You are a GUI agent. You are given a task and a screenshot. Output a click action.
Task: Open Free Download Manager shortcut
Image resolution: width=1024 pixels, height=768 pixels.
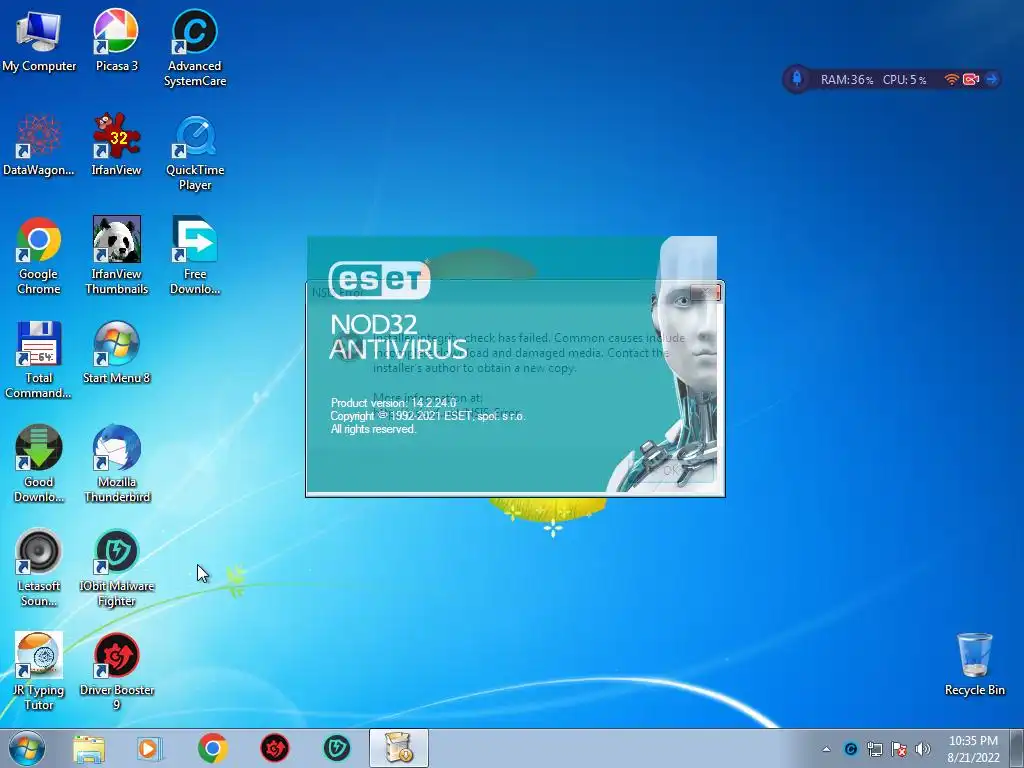195,256
